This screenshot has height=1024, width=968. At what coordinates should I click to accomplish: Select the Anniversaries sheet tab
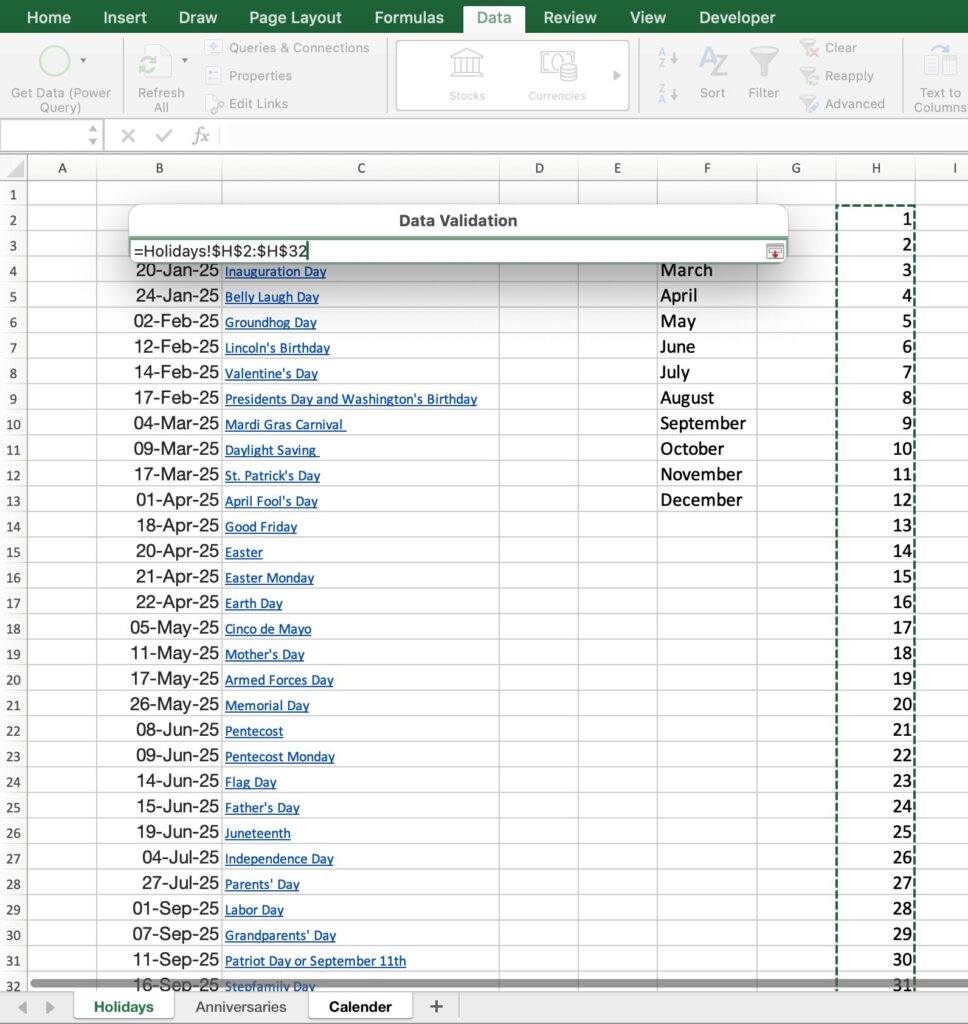click(241, 1006)
